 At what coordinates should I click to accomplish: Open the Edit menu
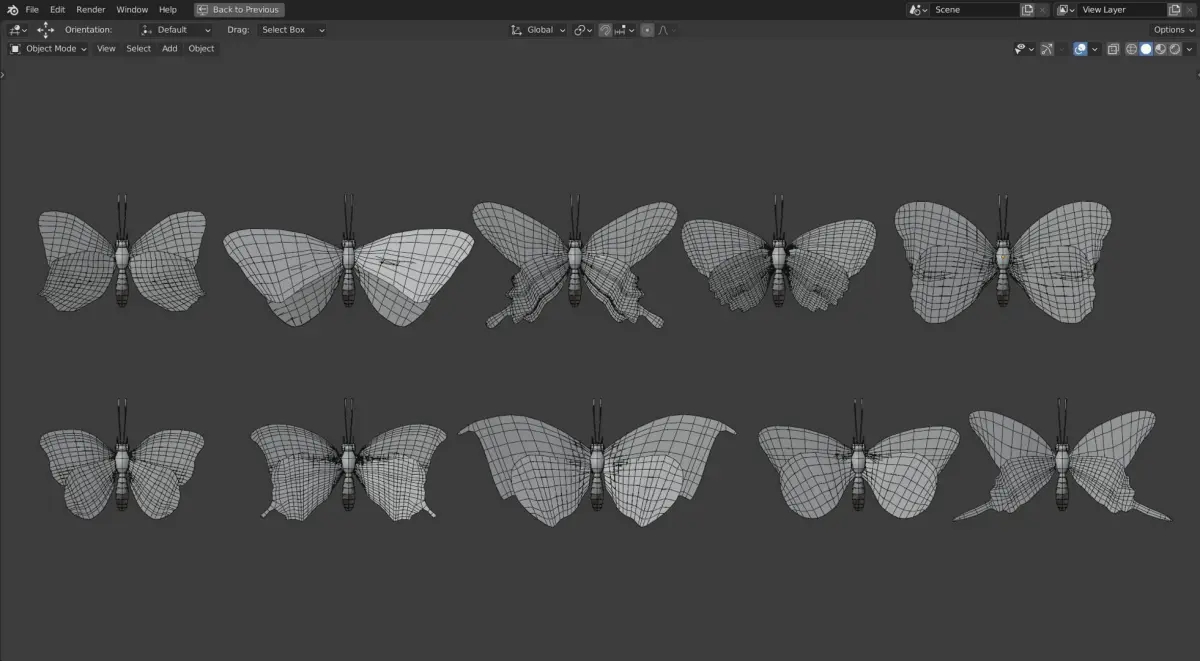tap(57, 10)
